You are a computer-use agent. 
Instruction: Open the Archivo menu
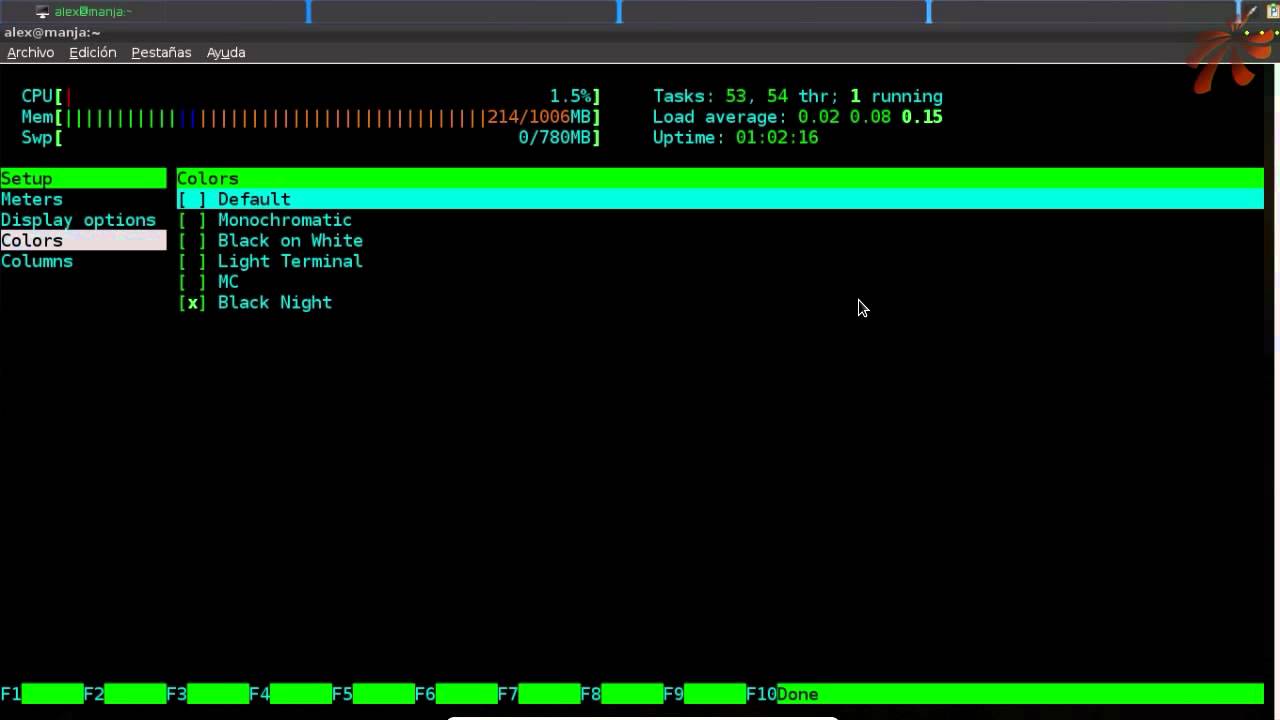(x=30, y=52)
